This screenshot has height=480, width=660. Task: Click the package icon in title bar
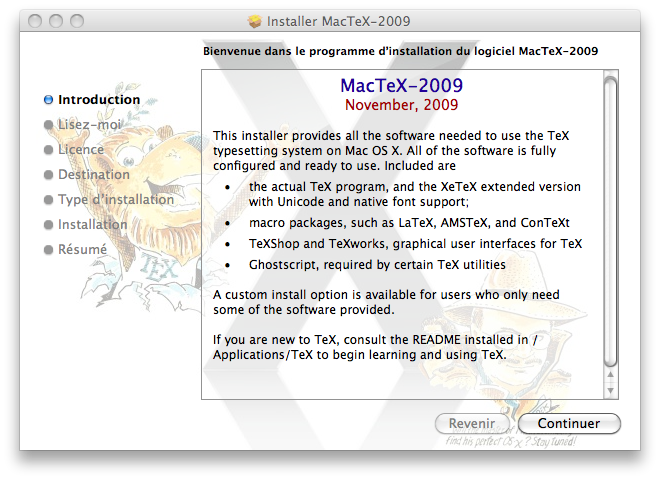[x=255, y=21]
